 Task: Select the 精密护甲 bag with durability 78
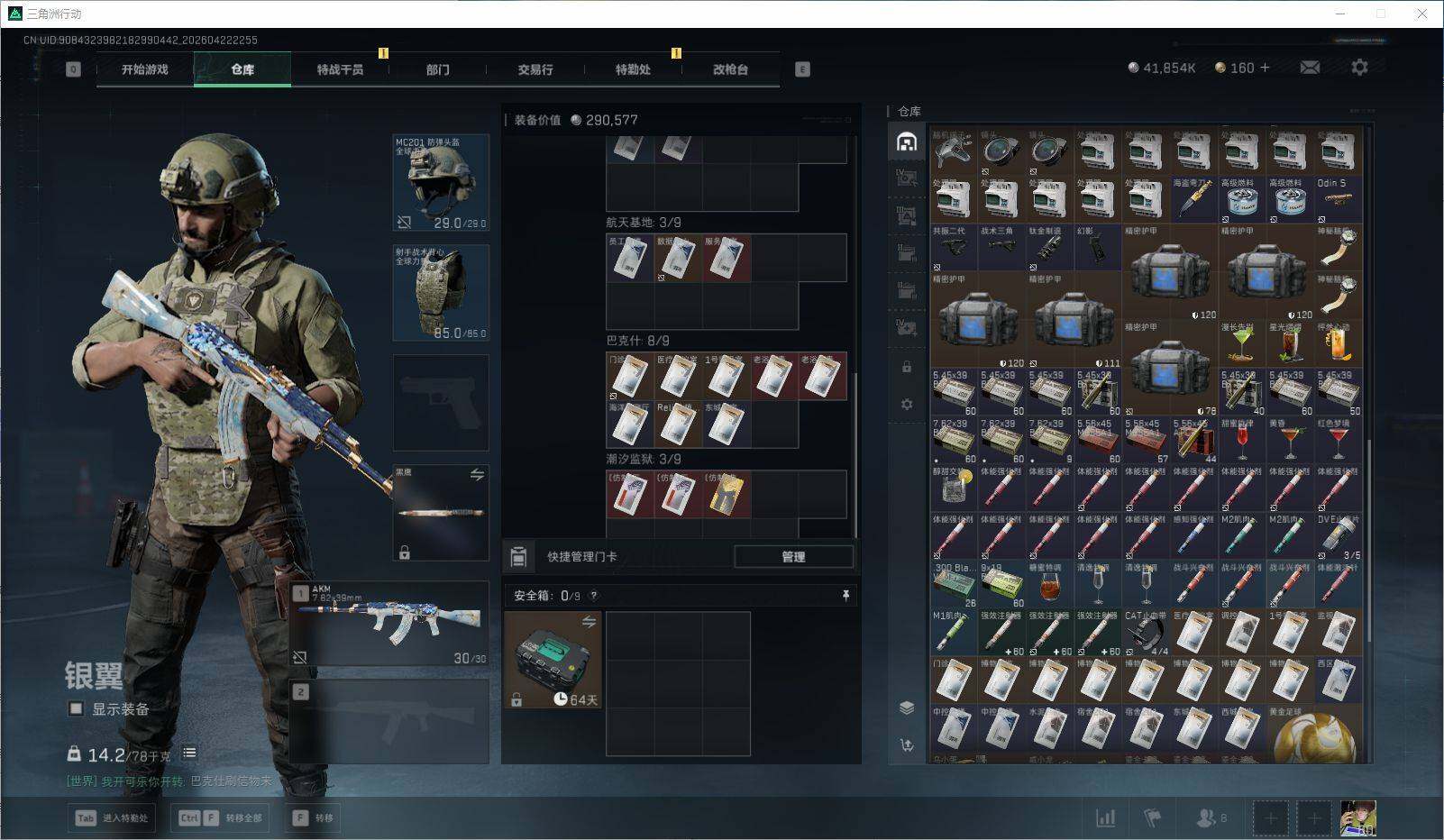[1170, 369]
